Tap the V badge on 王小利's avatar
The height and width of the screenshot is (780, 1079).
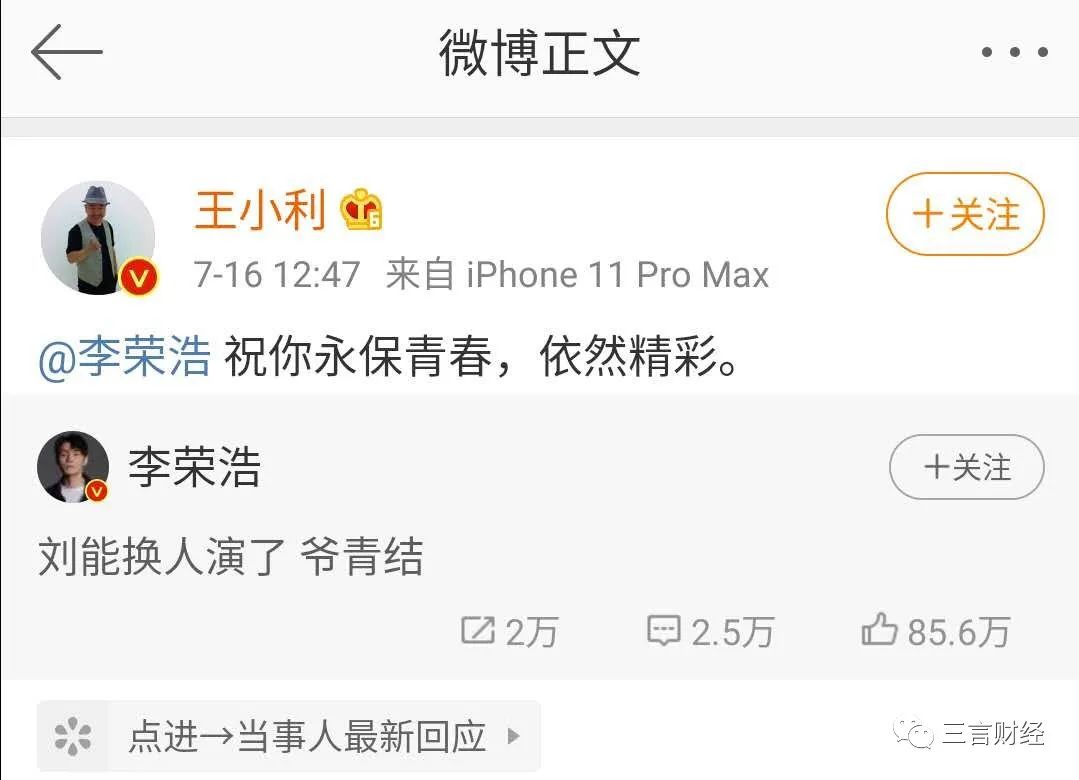tap(139, 277)
